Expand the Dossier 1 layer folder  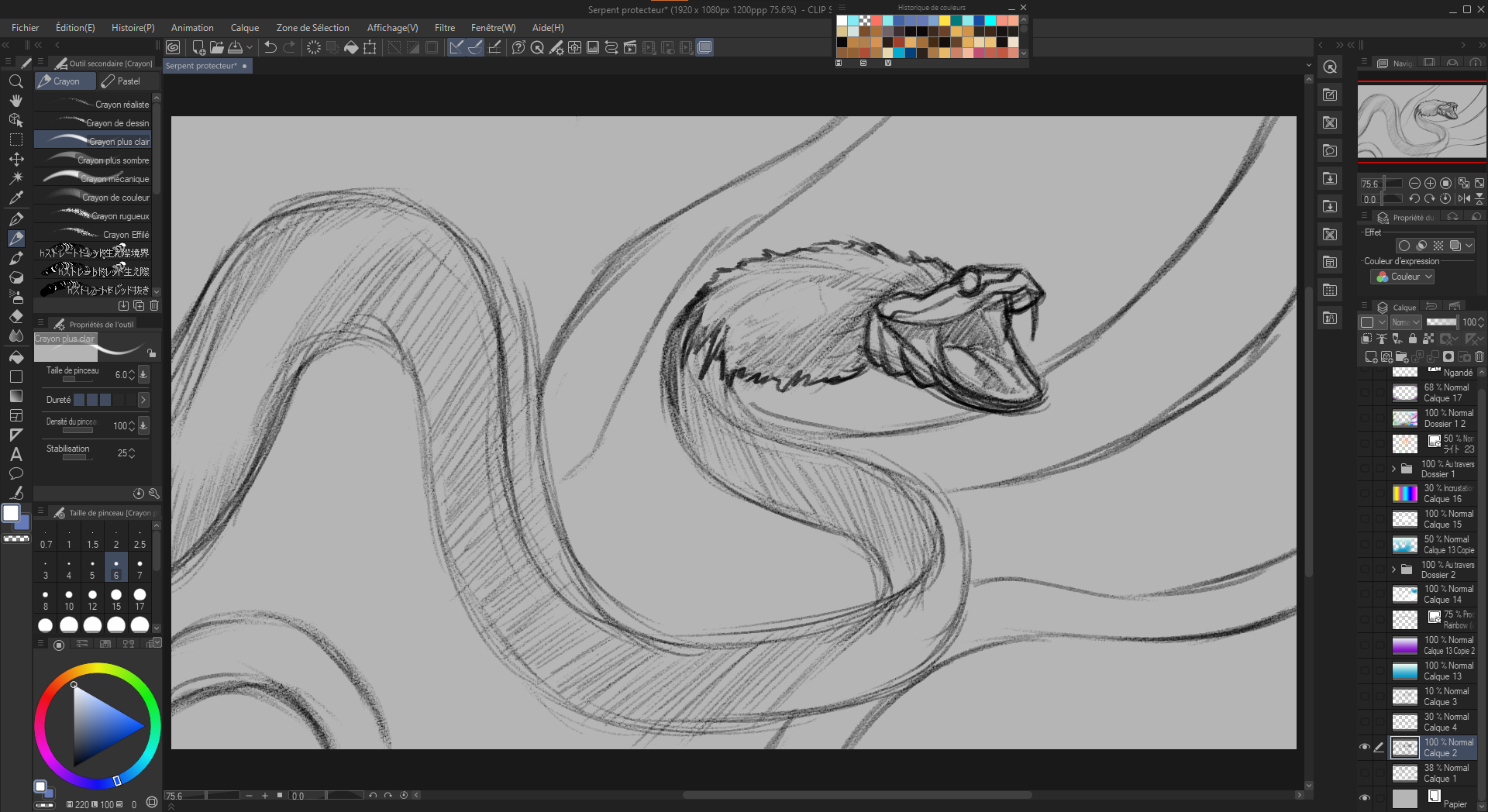tap(1393, 469)
